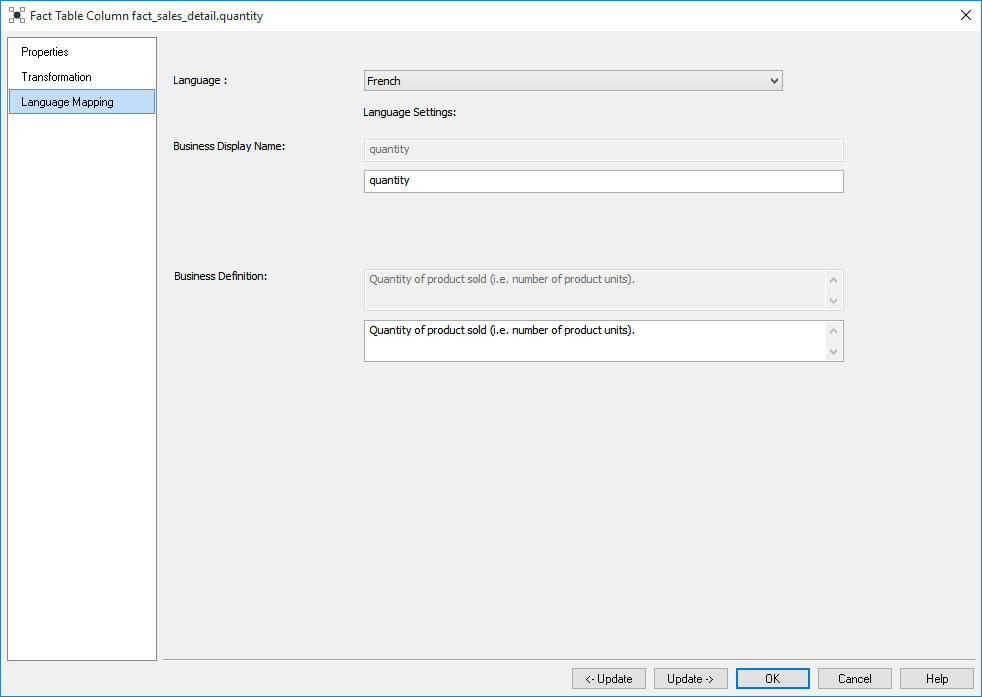Click the Fact Table Column title bar icon

point(16,16)
